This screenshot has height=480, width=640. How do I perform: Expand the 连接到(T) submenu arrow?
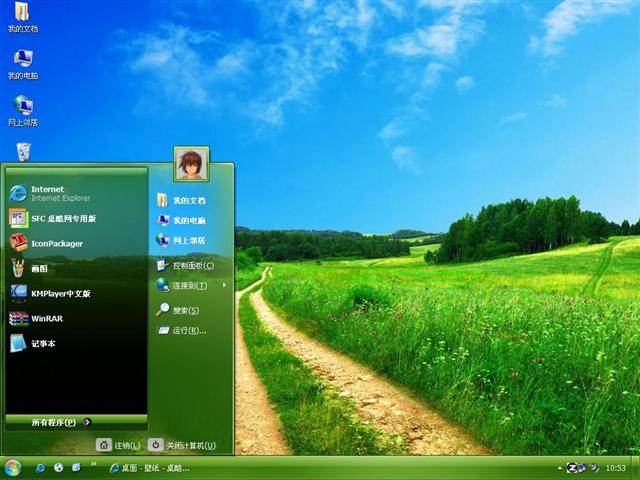(x=224, y=285)
